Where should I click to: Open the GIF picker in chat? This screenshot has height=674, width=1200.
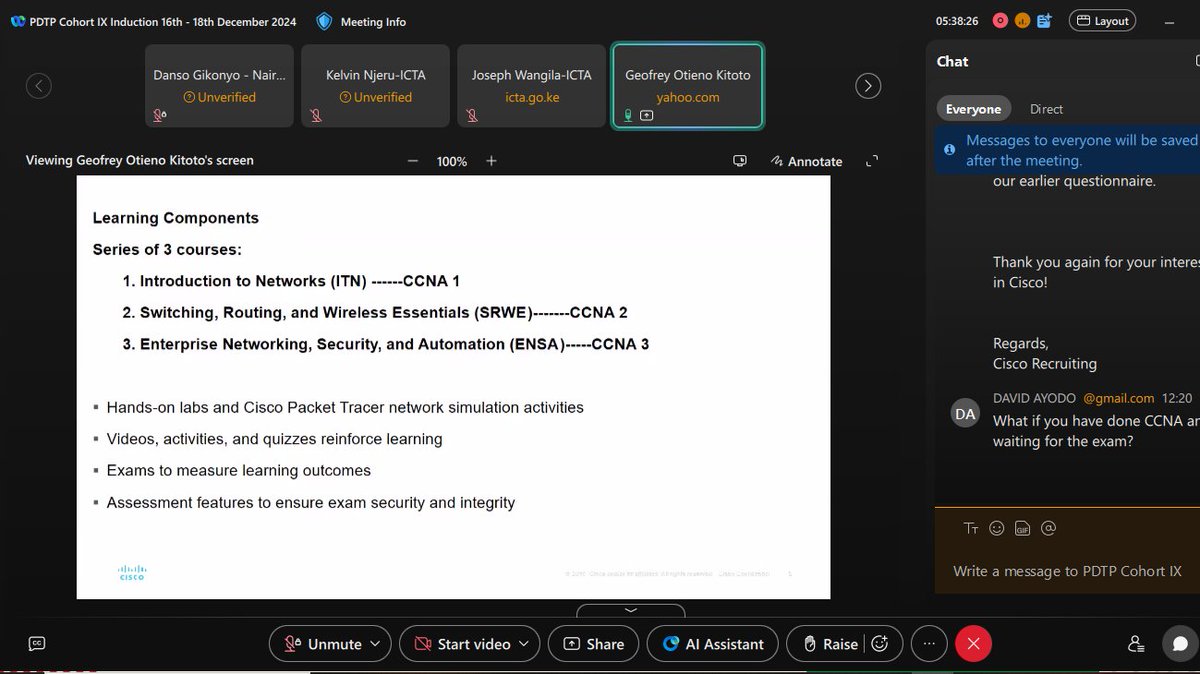point(1022,528)
